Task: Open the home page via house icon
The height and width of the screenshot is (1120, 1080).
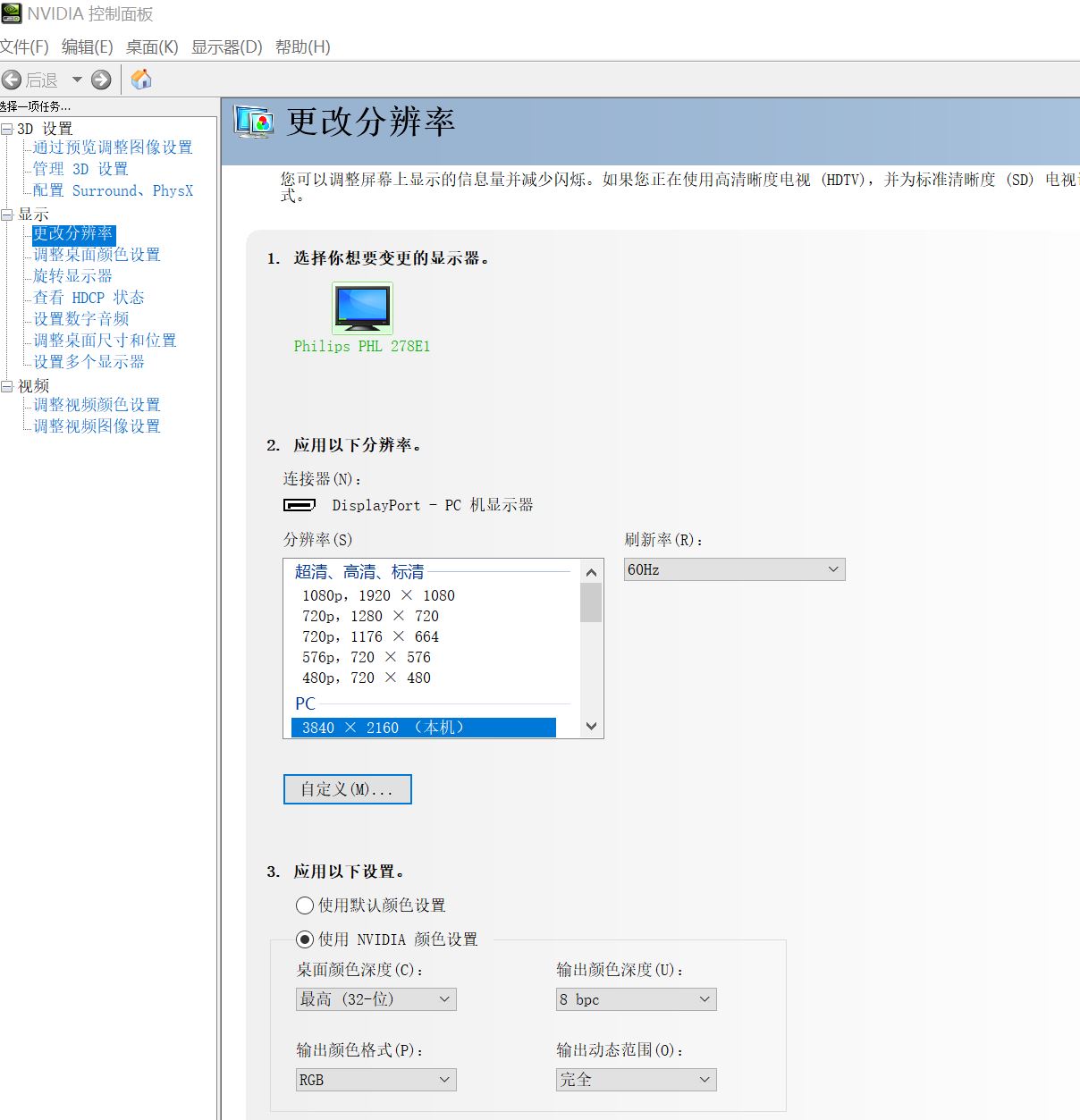Action: click(x=140, y=79)
